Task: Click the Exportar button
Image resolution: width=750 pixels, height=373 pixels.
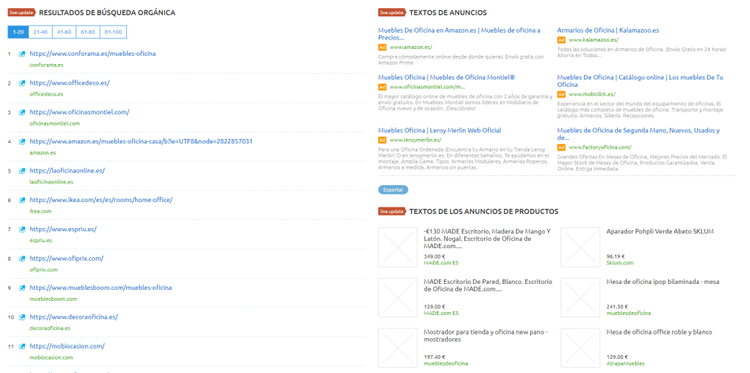Action: tap(393, 190)
